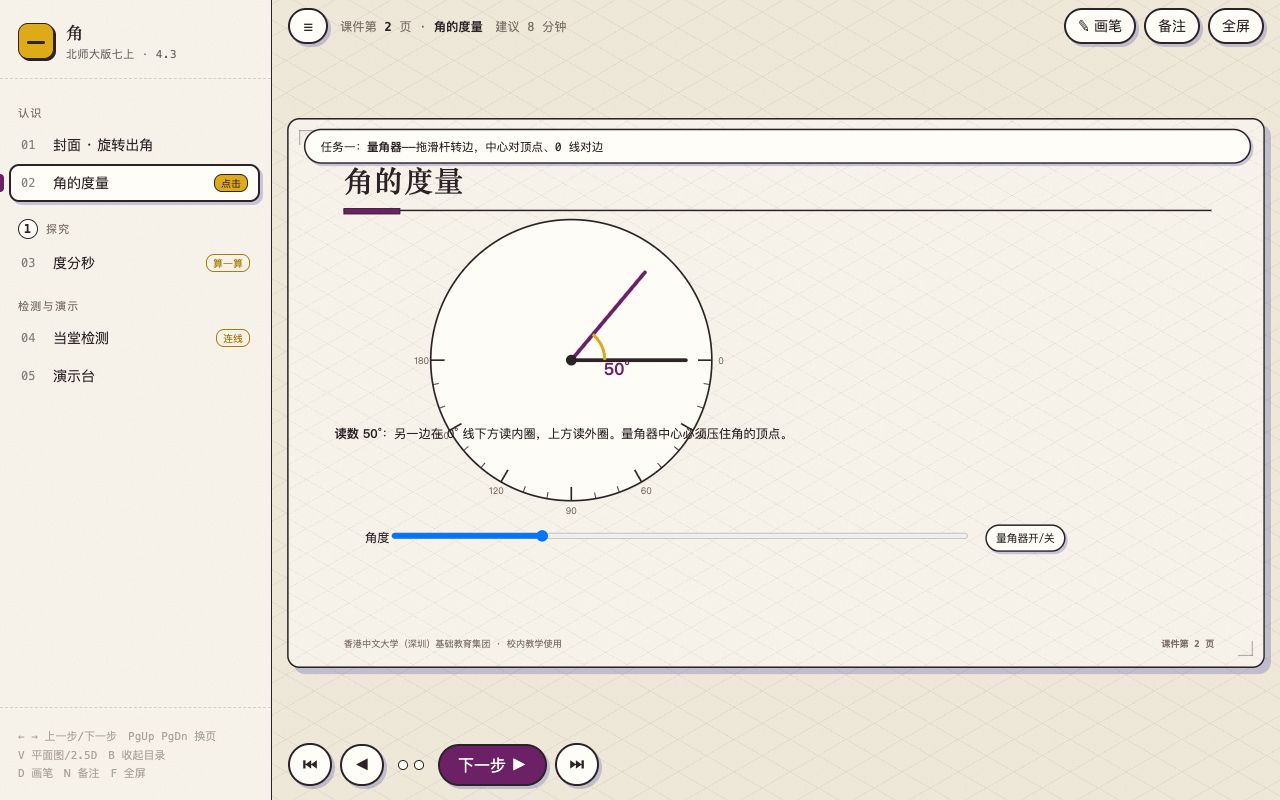The height and width of the screenshot is (800, 1280).
Task: Click the 任务一 量角器 task banner
Action: coord(777,146)
